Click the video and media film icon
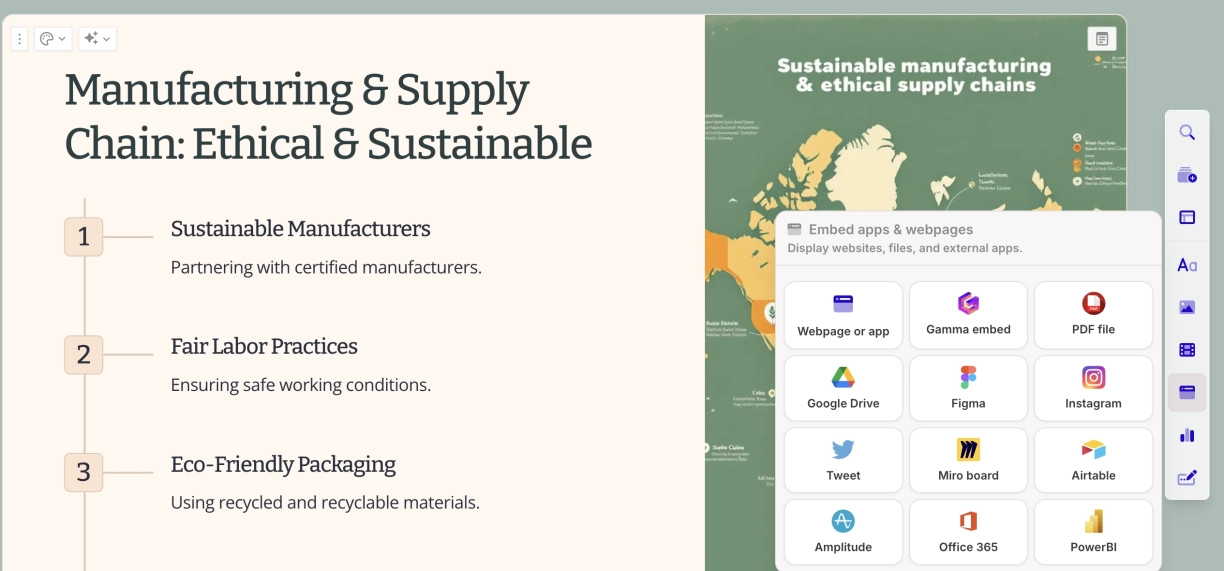1224x571 pixels. pyautogui.click(x=1187, y=350)
